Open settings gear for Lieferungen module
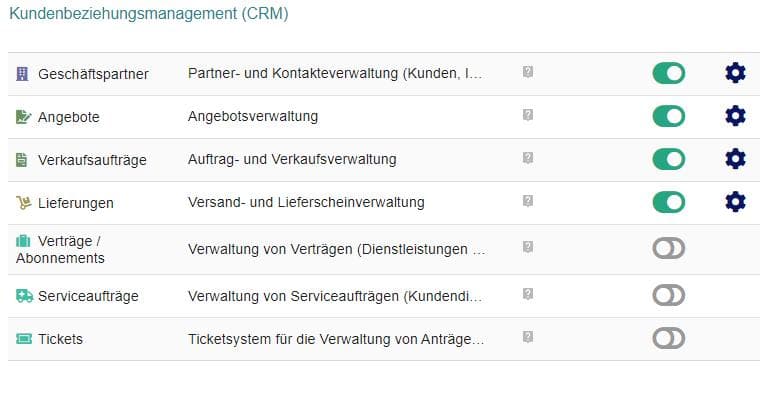768x409 pixels. pyautogui.click(x=735, y=202)
